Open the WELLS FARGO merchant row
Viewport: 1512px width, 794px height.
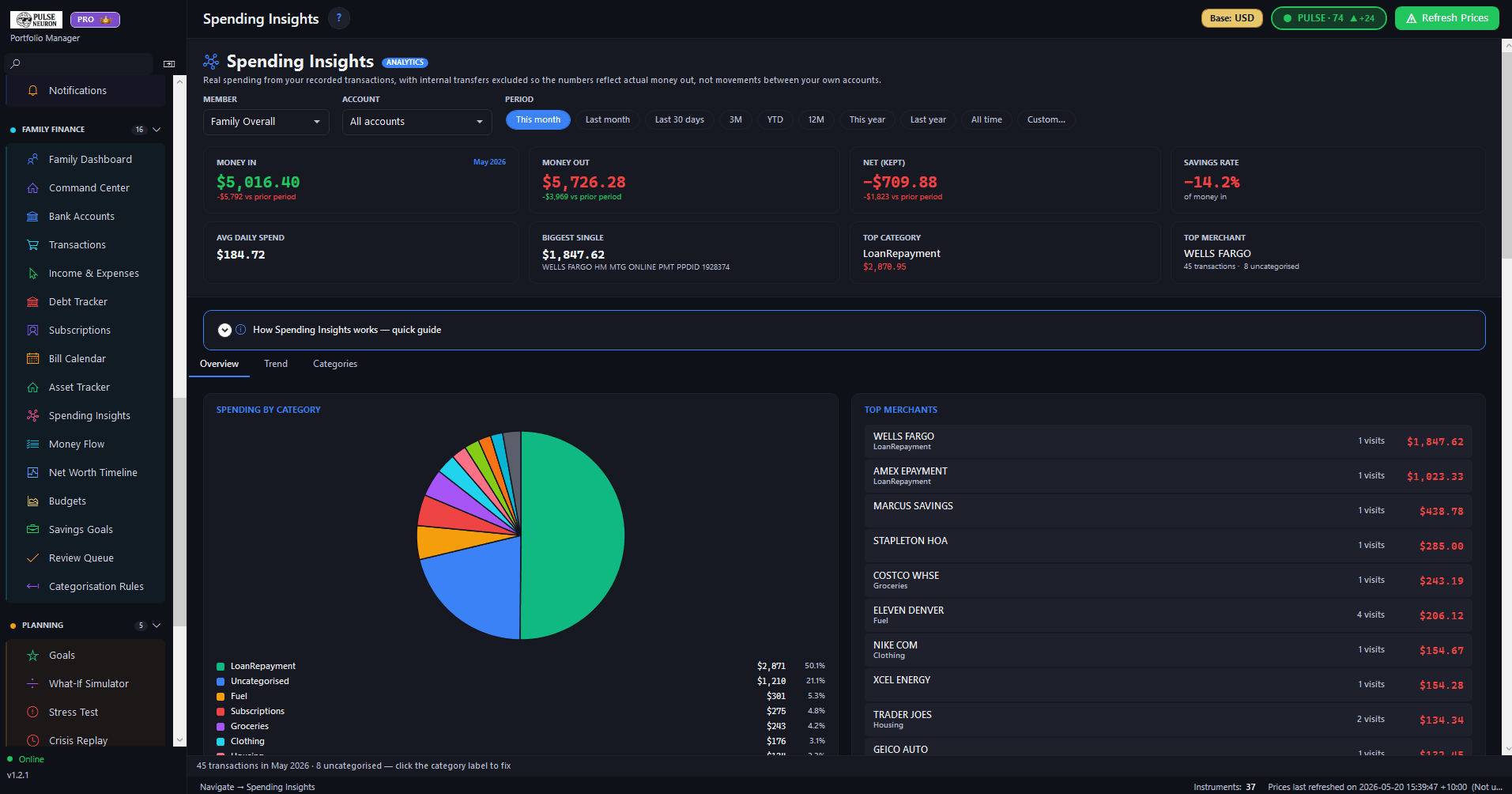1168,441
